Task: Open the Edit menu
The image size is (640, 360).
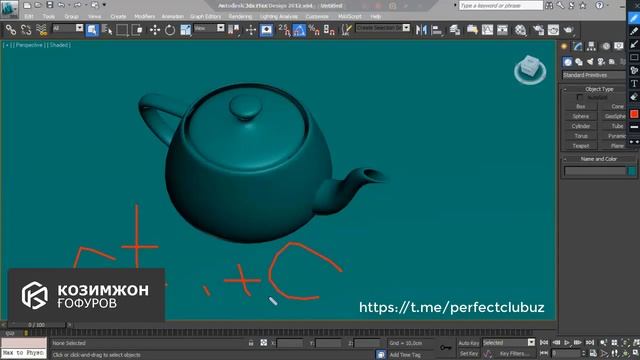Action: [29, 17]
